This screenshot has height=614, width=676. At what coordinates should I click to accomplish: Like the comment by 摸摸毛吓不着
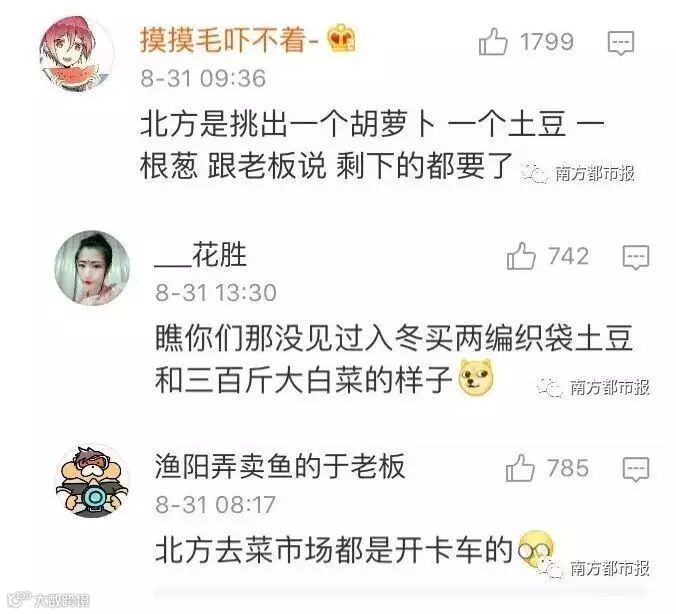click(493, 42)
